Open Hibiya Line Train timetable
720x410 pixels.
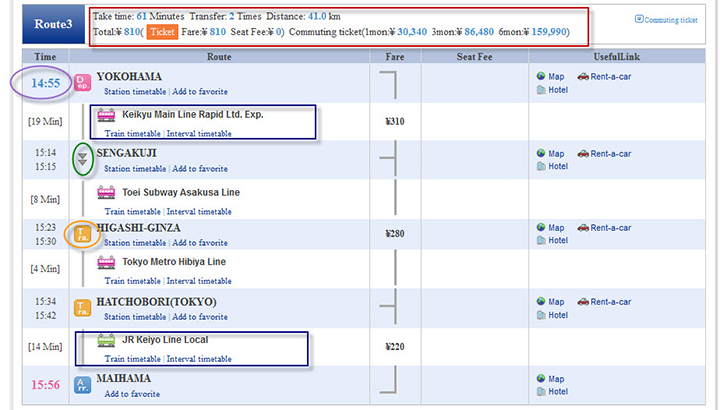pos(133,281)
